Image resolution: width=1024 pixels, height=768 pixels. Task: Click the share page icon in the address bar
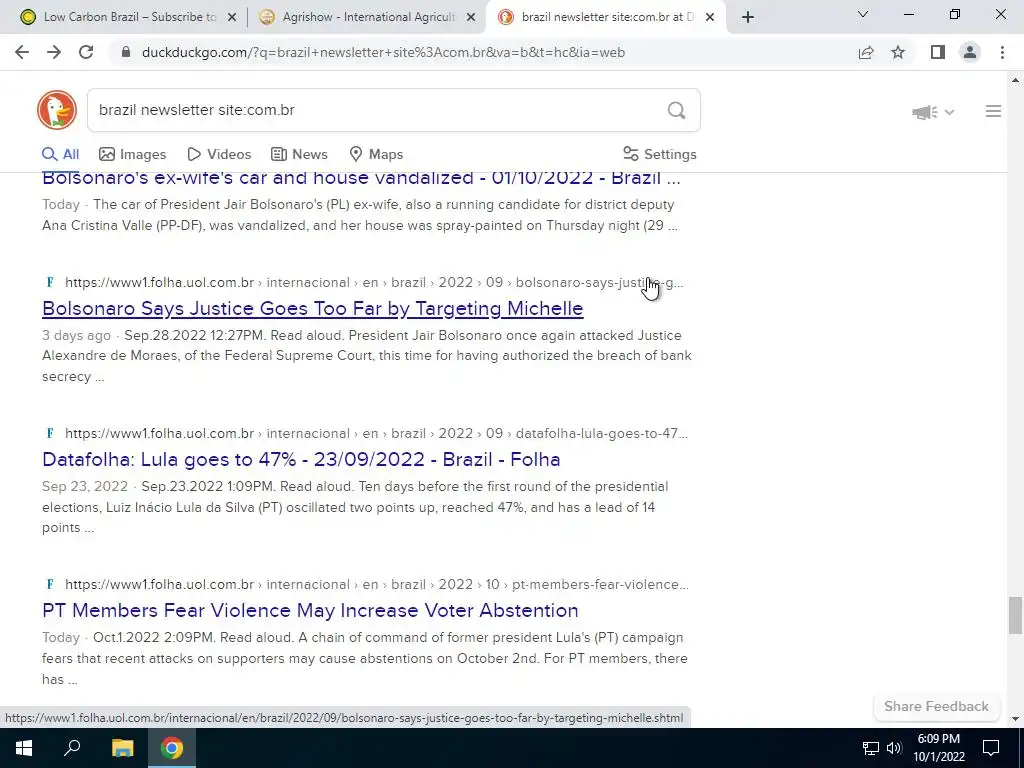(x=866, y=52)
